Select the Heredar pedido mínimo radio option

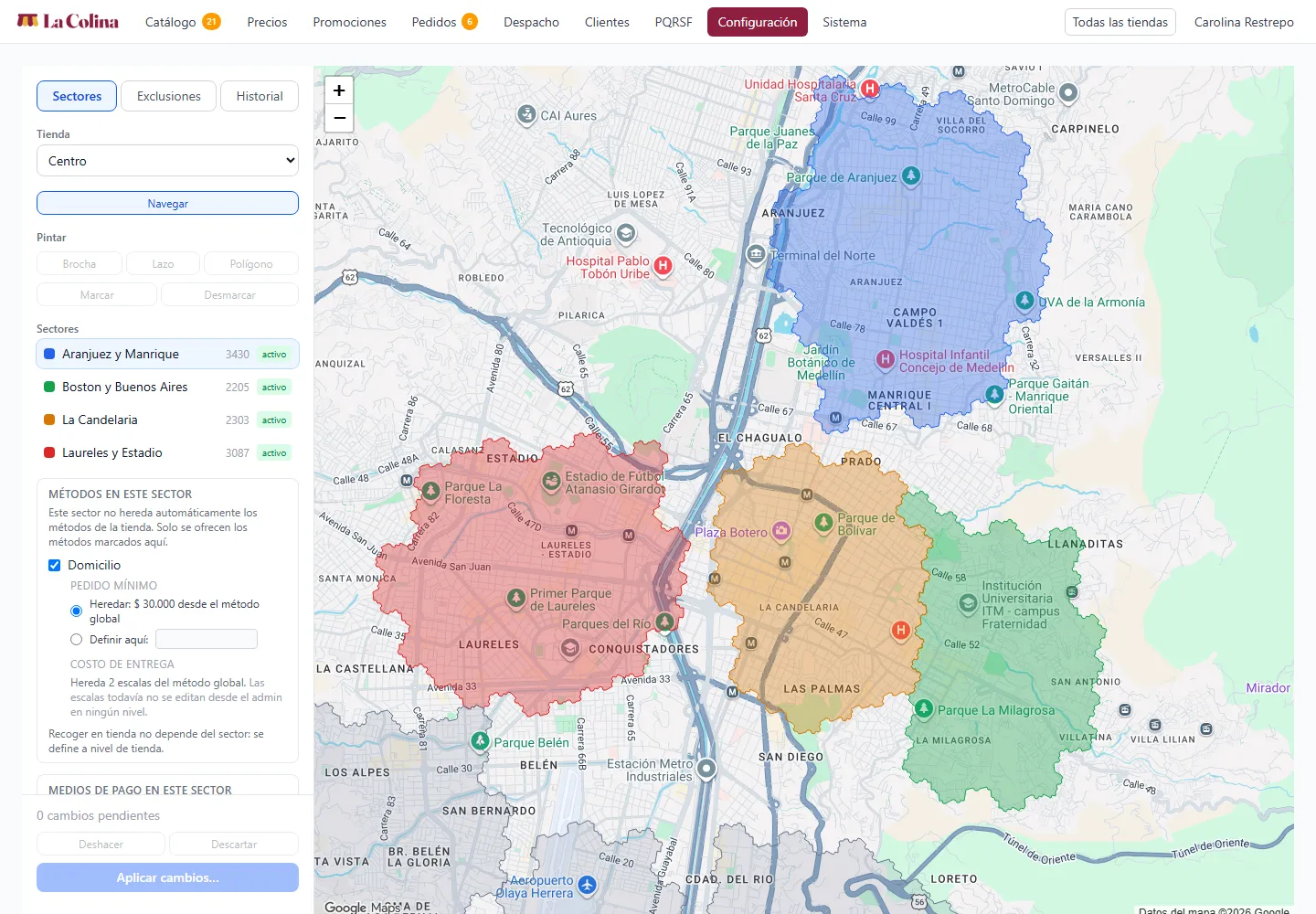click(77, 611)
